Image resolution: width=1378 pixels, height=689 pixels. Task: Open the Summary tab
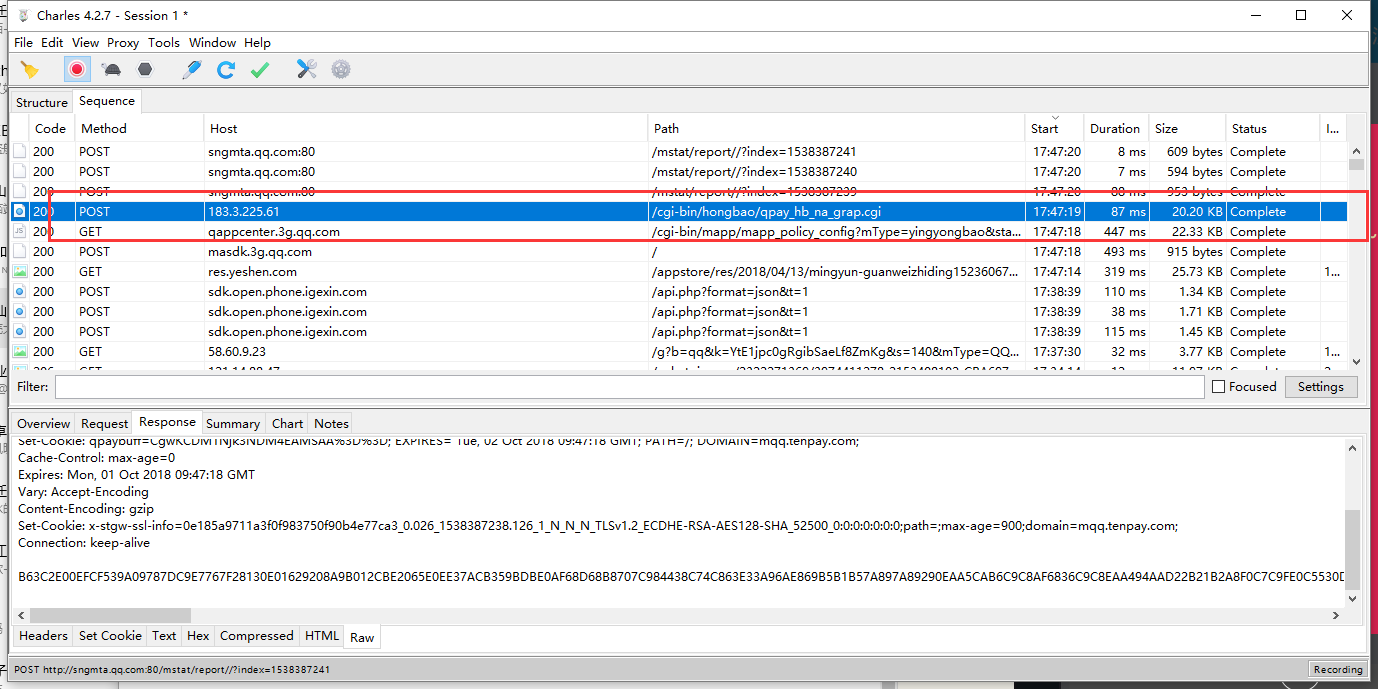click(233, 424)
